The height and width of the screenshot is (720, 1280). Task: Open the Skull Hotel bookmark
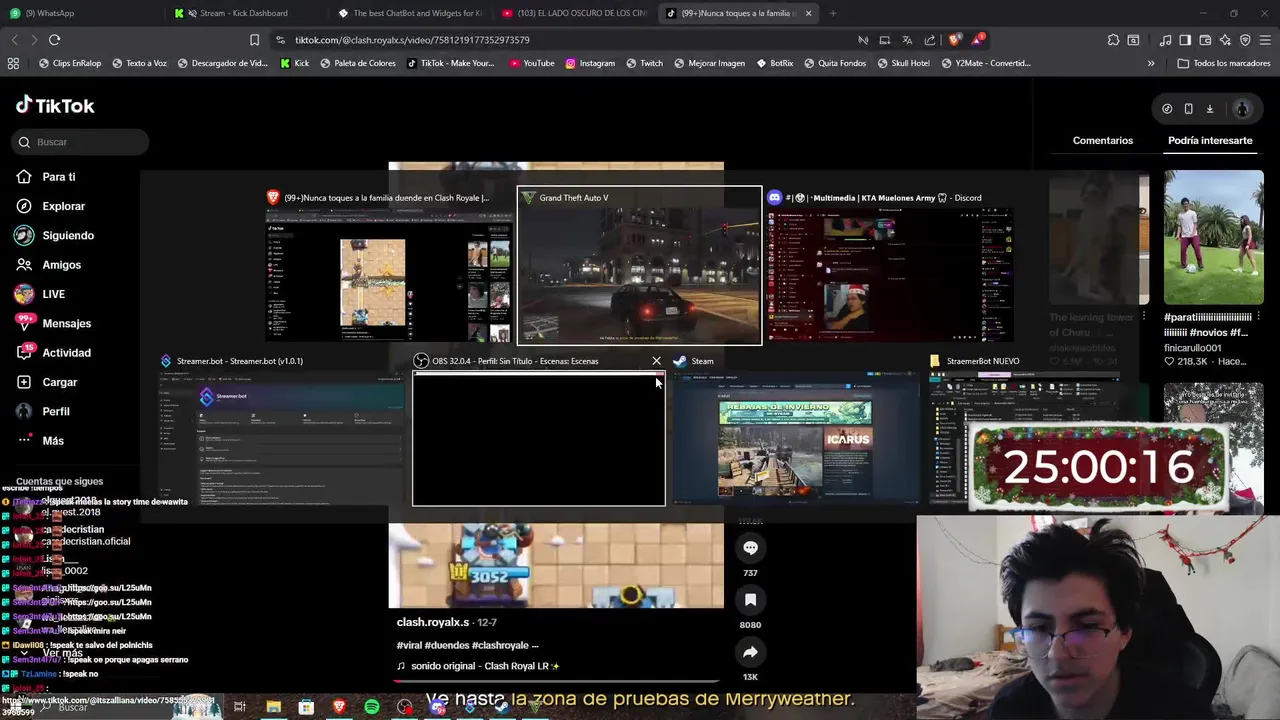coord(903,63)
